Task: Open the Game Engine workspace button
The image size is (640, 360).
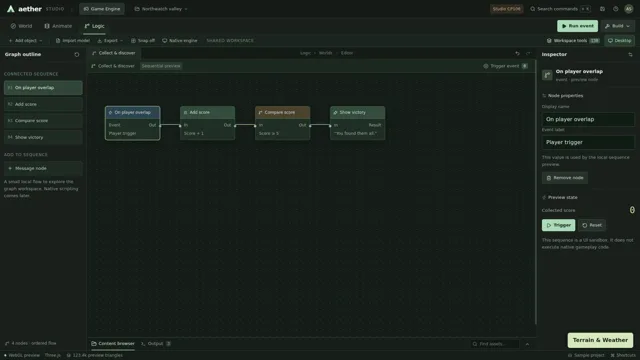Action: [x=102, y=9]
